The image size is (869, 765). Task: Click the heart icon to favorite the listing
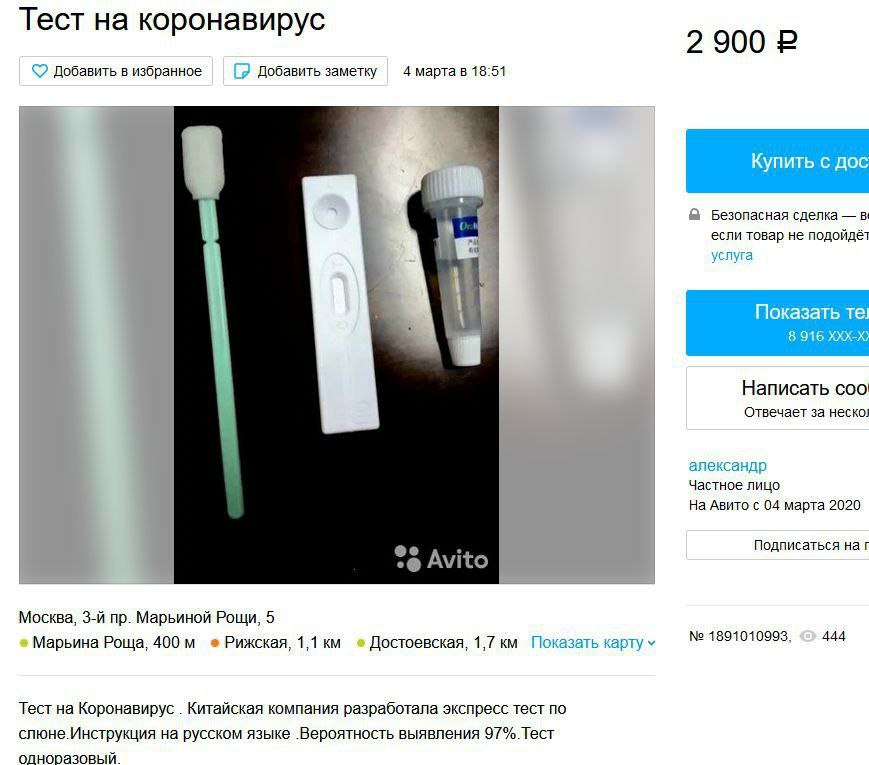pos(40,71)
